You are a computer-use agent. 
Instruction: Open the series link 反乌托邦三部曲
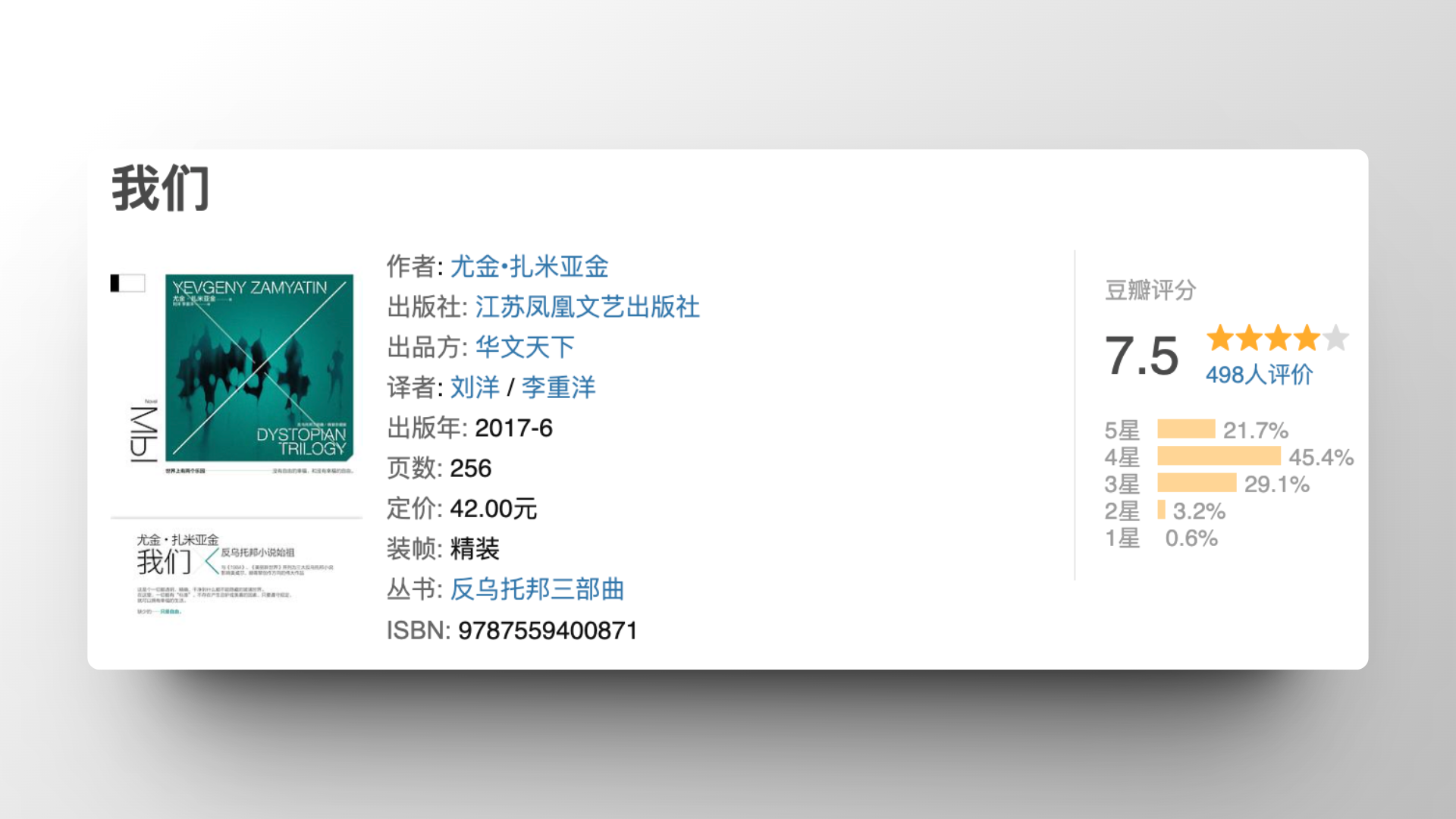(537, 589)
